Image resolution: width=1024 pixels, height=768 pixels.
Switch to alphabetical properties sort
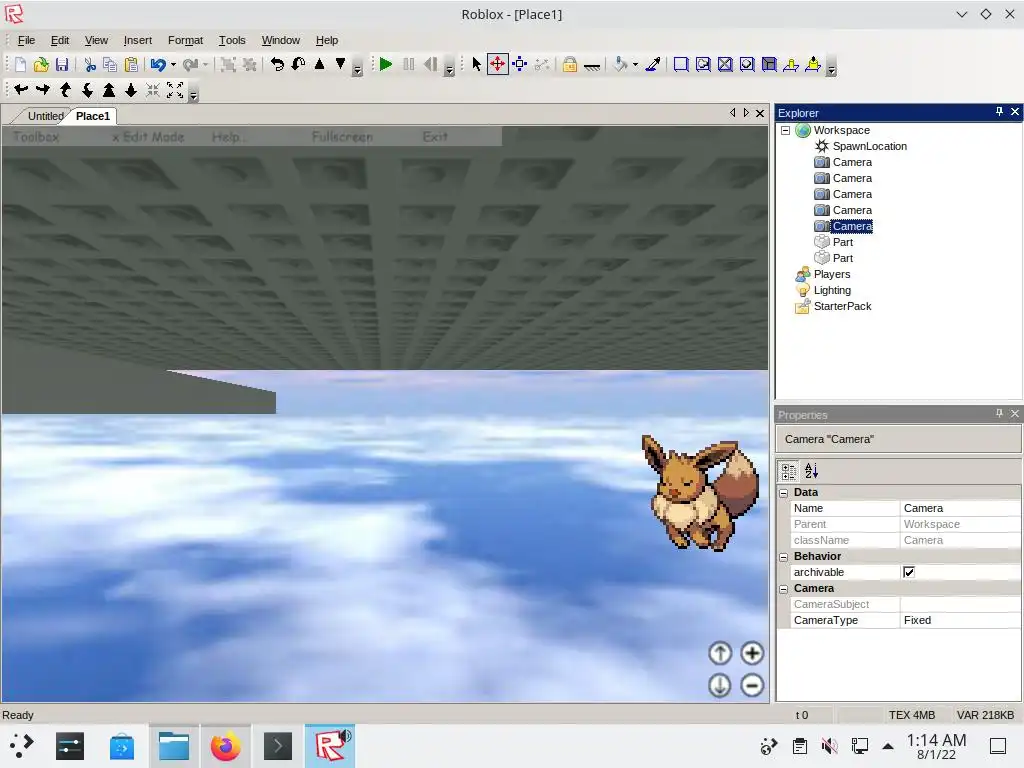click(x=811, y=471)
